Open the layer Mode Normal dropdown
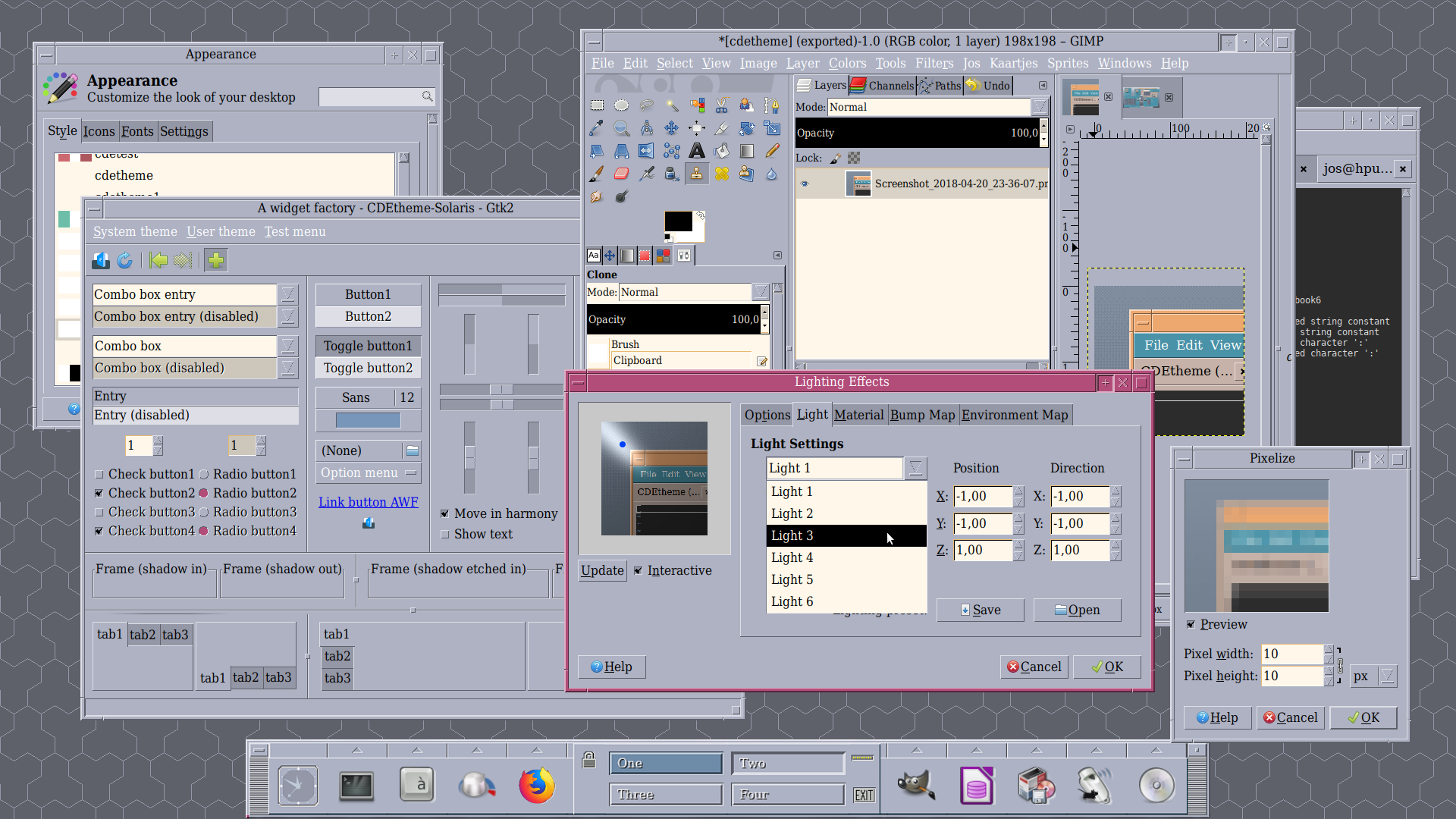The height and width of the screenshot is (819, 1456). (1040, 107)
